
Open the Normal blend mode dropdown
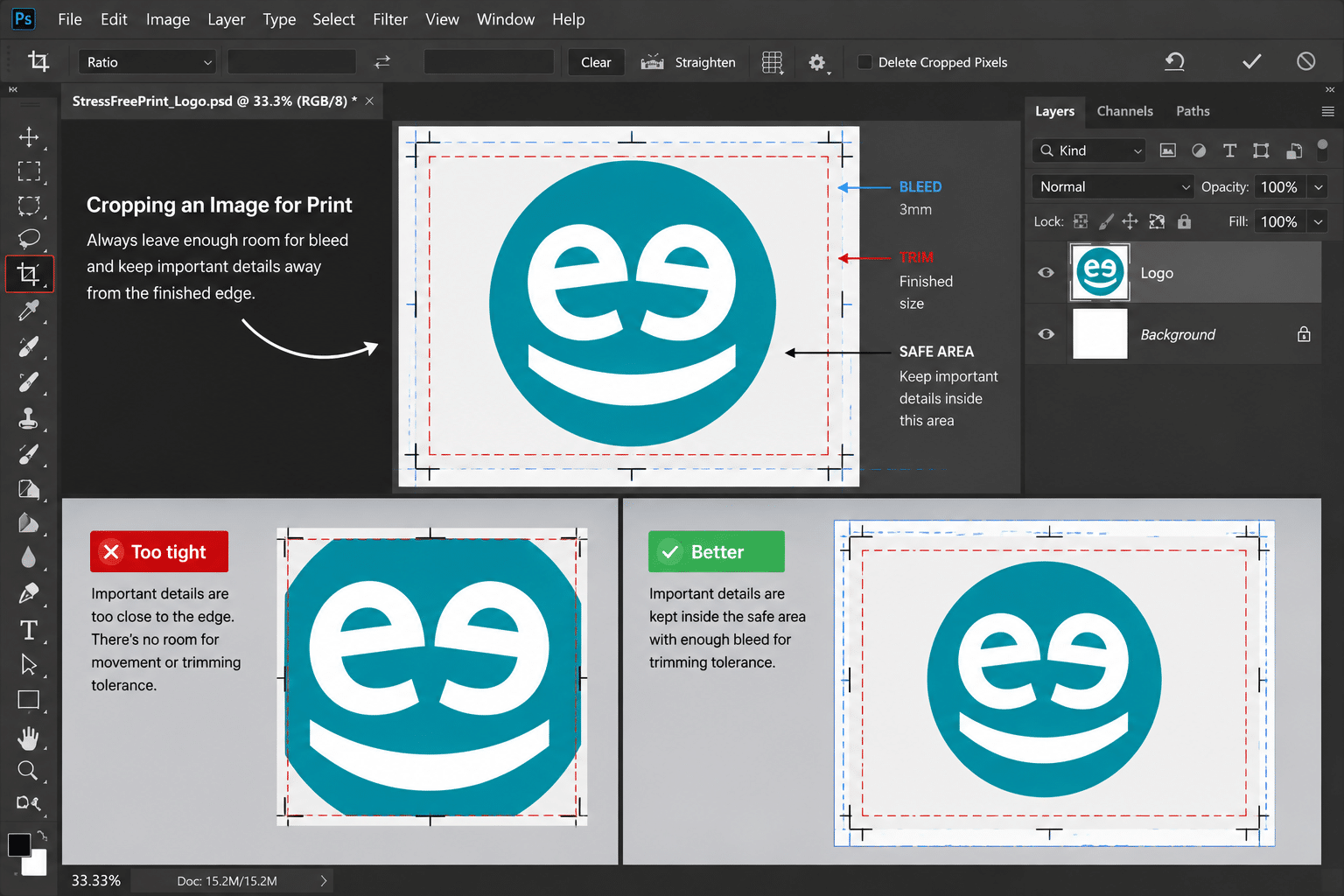click(x=1113, y=186)
